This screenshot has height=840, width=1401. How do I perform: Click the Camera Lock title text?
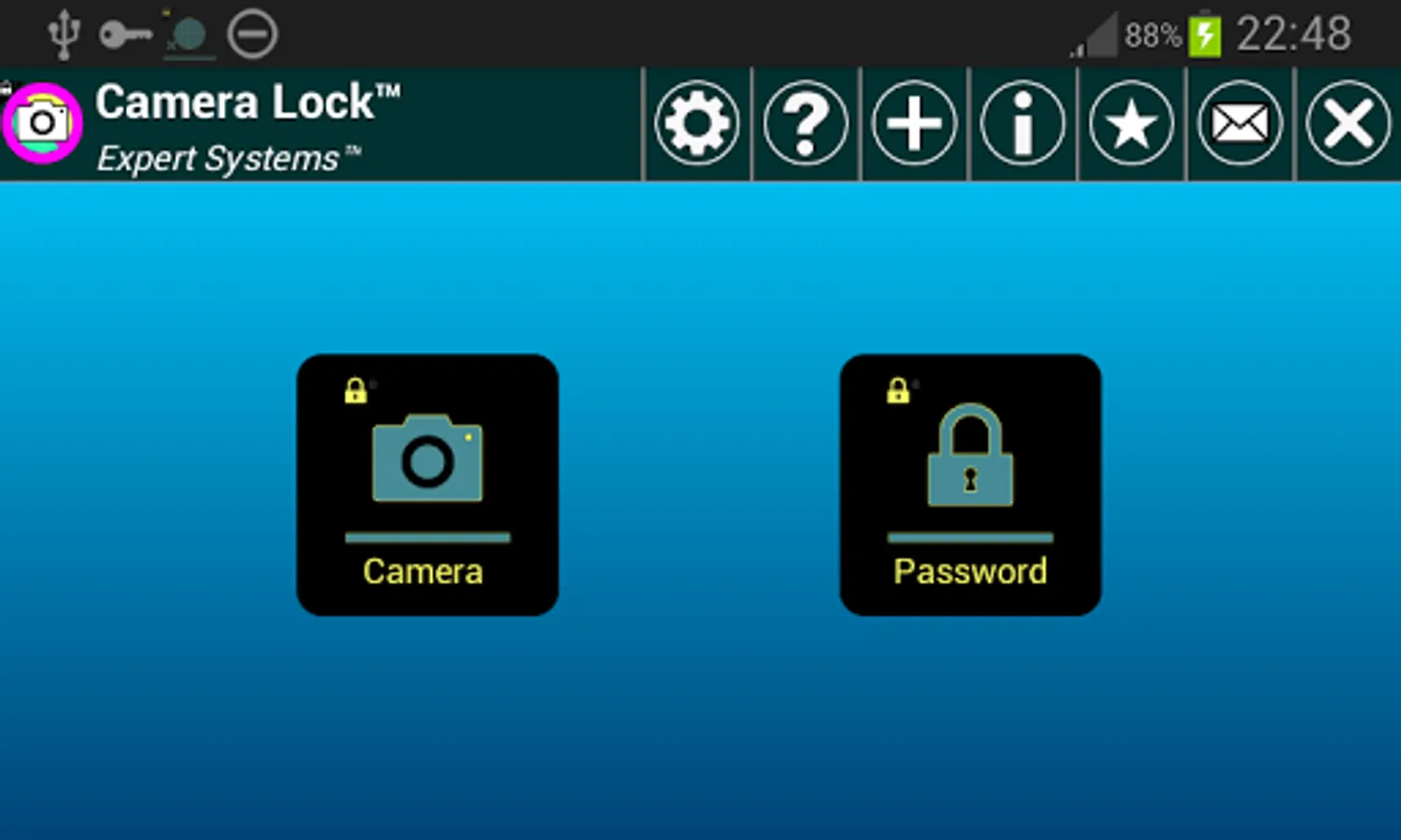248,102
